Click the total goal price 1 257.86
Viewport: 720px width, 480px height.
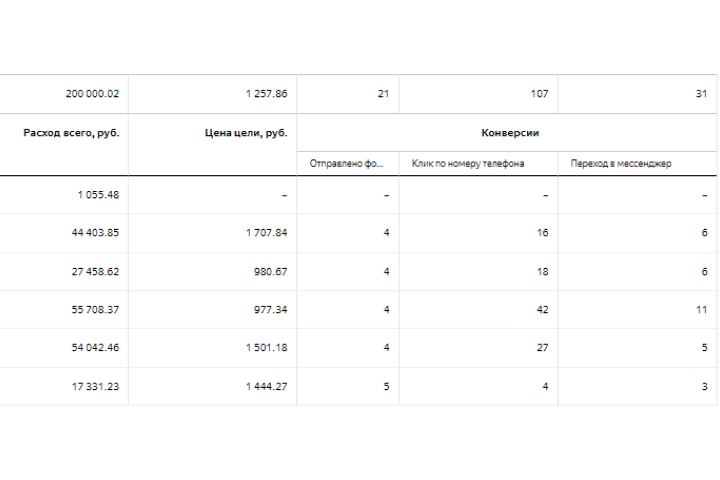coord(266,94)
